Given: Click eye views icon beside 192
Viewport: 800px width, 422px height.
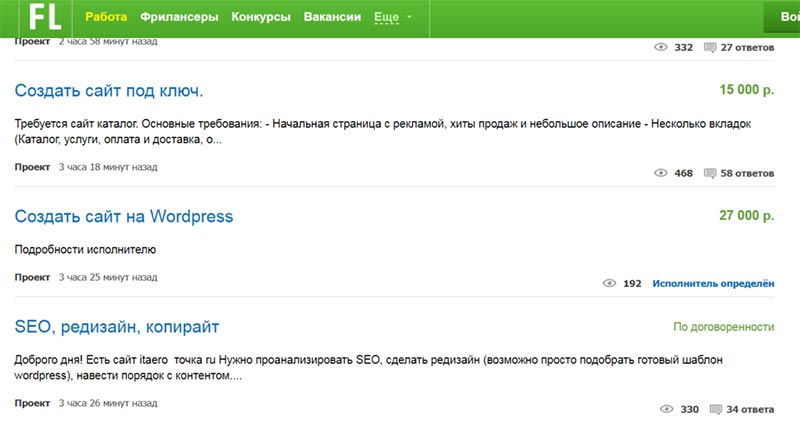Looking at the screenshot, I should click(x=610, y=283).
